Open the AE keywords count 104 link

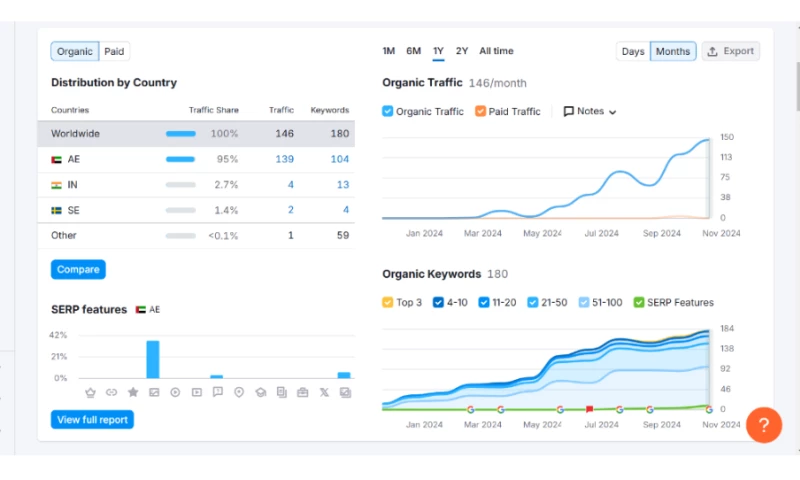(x=339, y=159)
